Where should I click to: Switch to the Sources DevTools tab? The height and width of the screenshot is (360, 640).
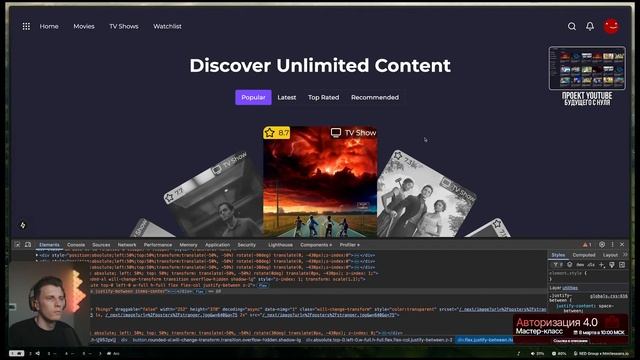point(101,245)
